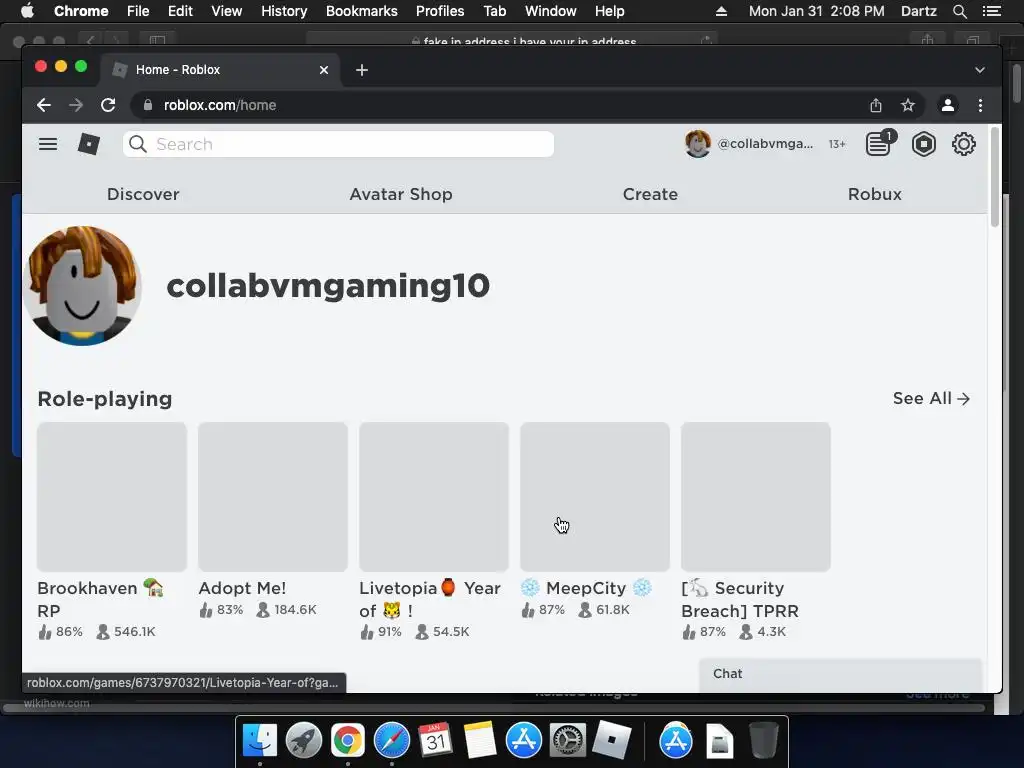Open Trash from the Dock

pyautogui.click(x=763, y=741)
